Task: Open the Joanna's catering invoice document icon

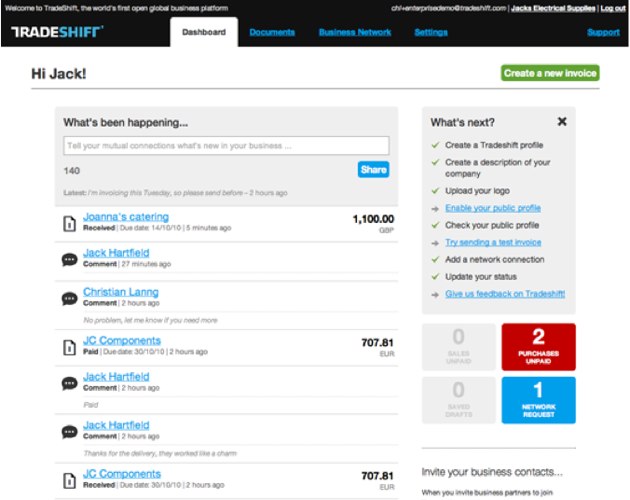Action: click(70, 223)
